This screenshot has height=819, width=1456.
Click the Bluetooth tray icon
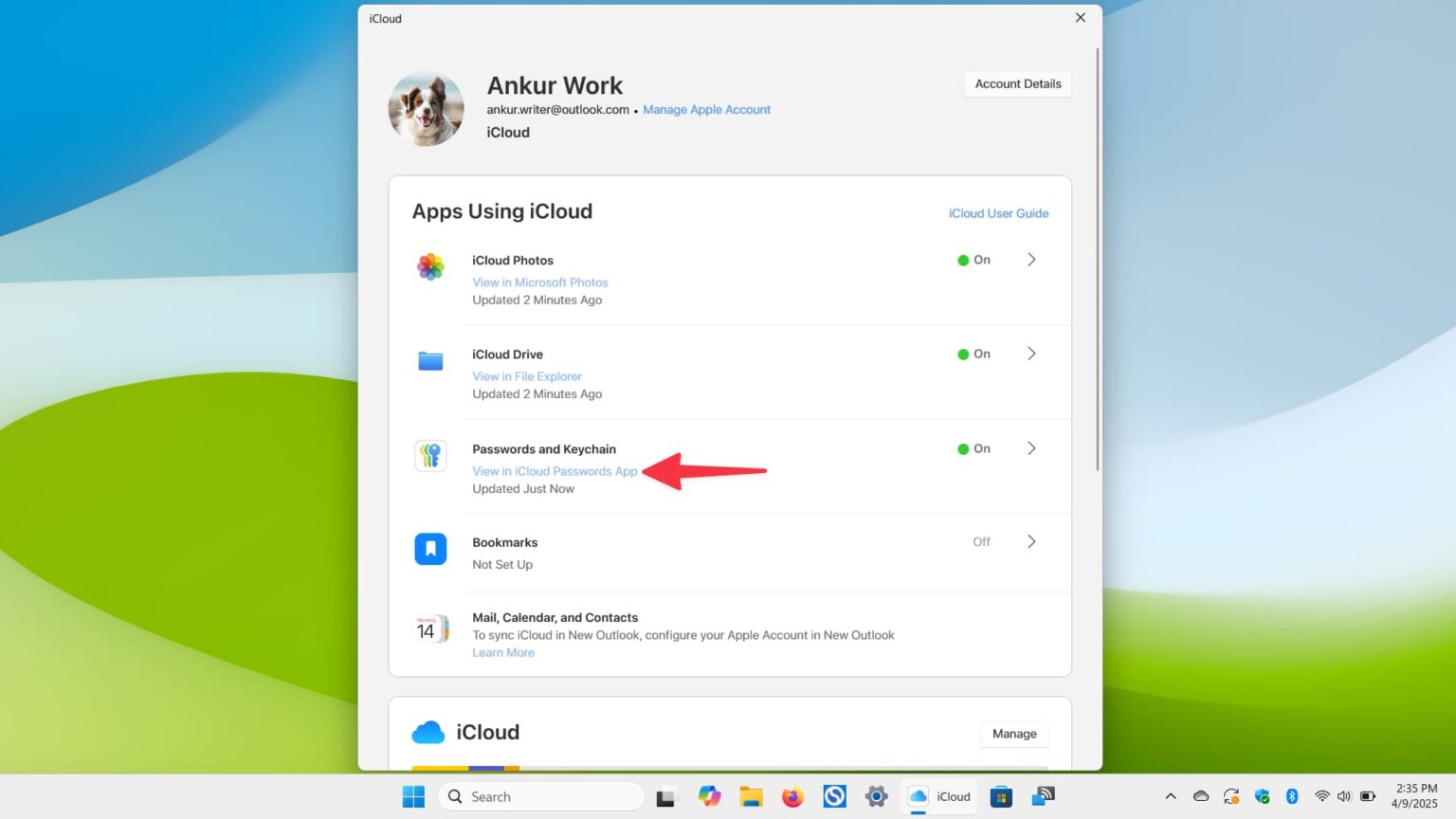(x=1291, y=796)
